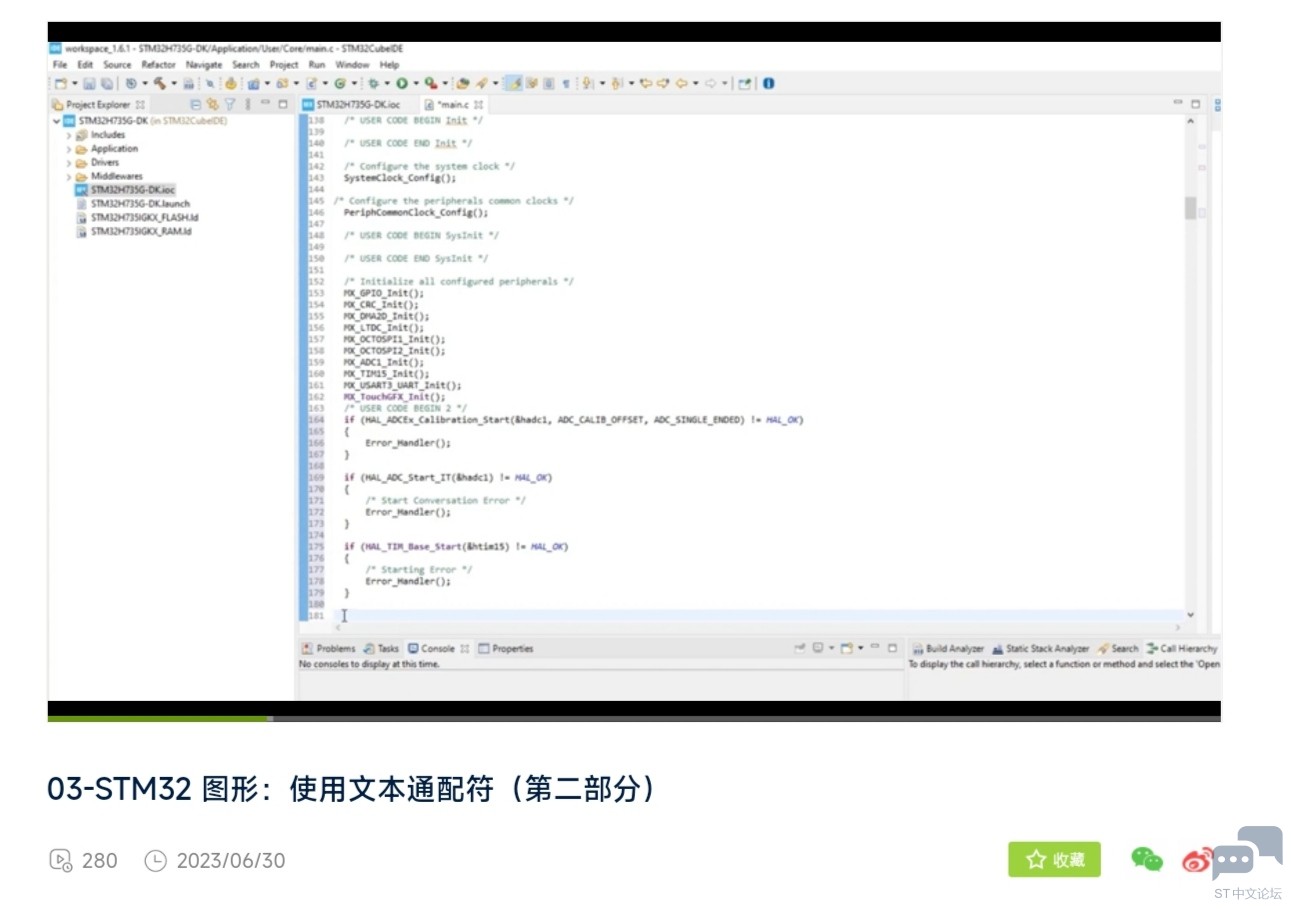Select STM32H735G-DK.launch file
Viewport: 1291px width, 909px height.
point(133,204)
